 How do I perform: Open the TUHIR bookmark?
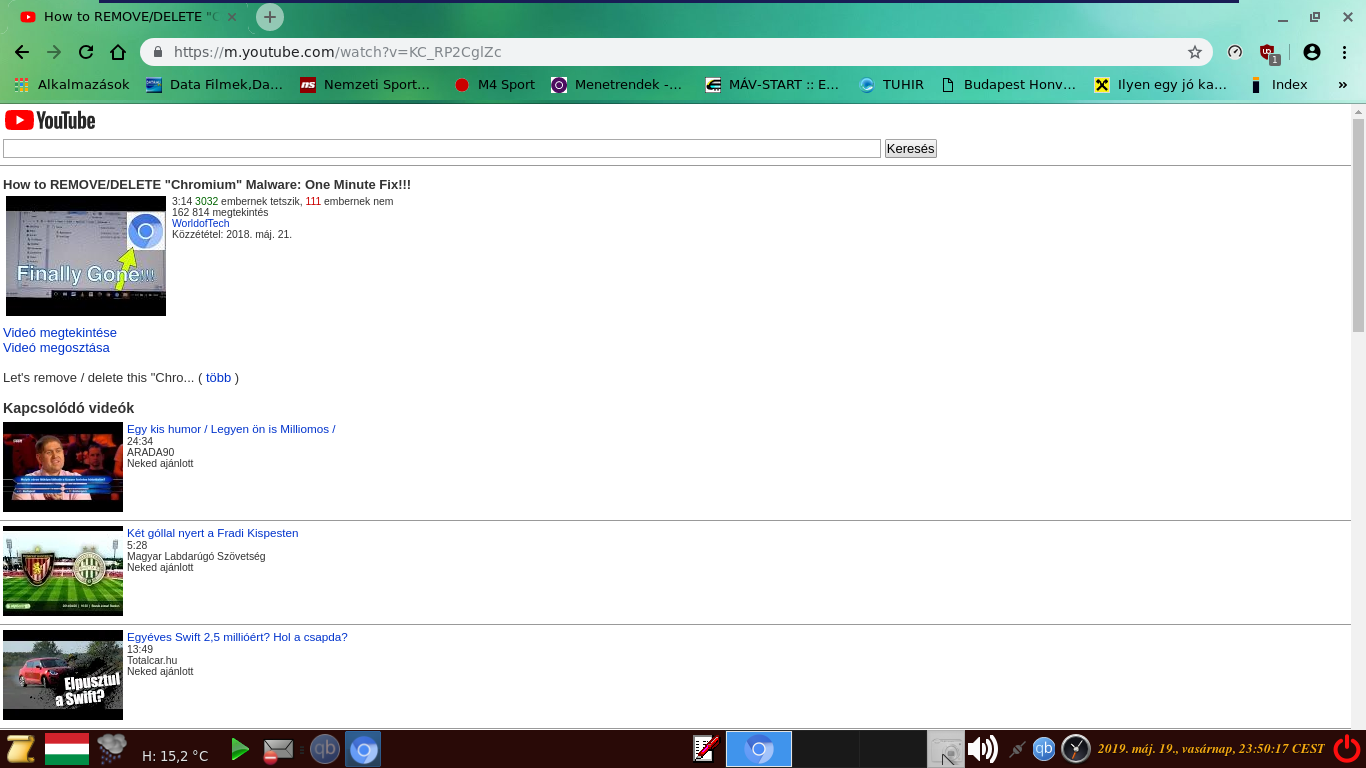pyautogui.click(x=891, y=85)
